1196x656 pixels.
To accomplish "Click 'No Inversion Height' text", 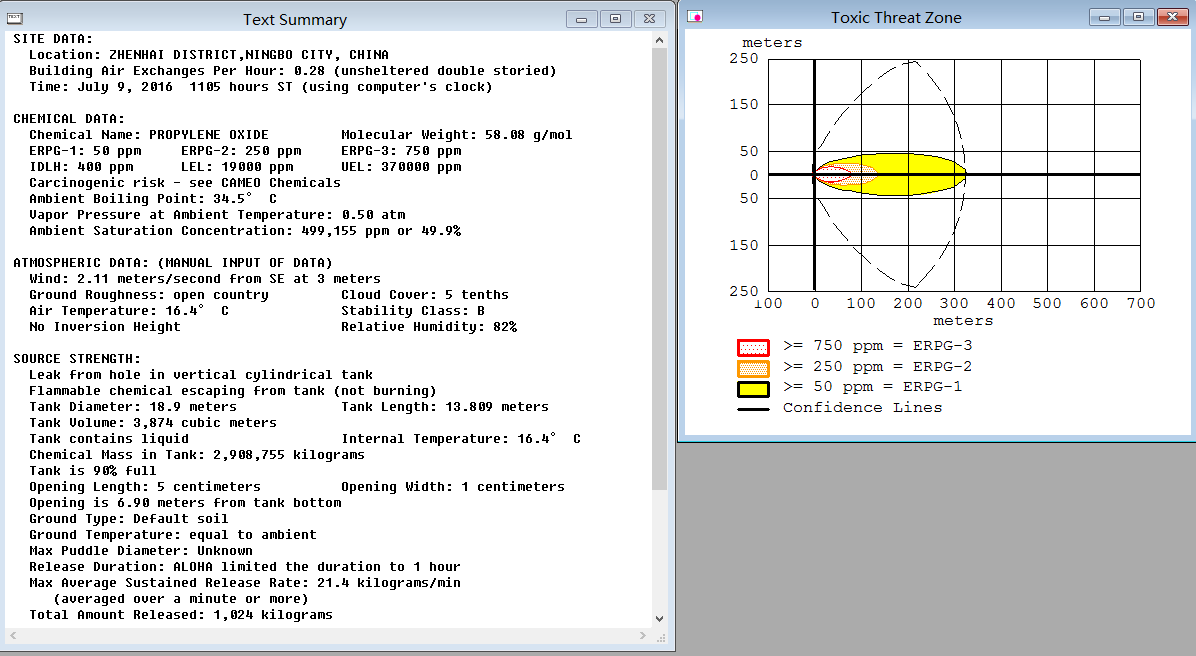I will tap(104, 327).
